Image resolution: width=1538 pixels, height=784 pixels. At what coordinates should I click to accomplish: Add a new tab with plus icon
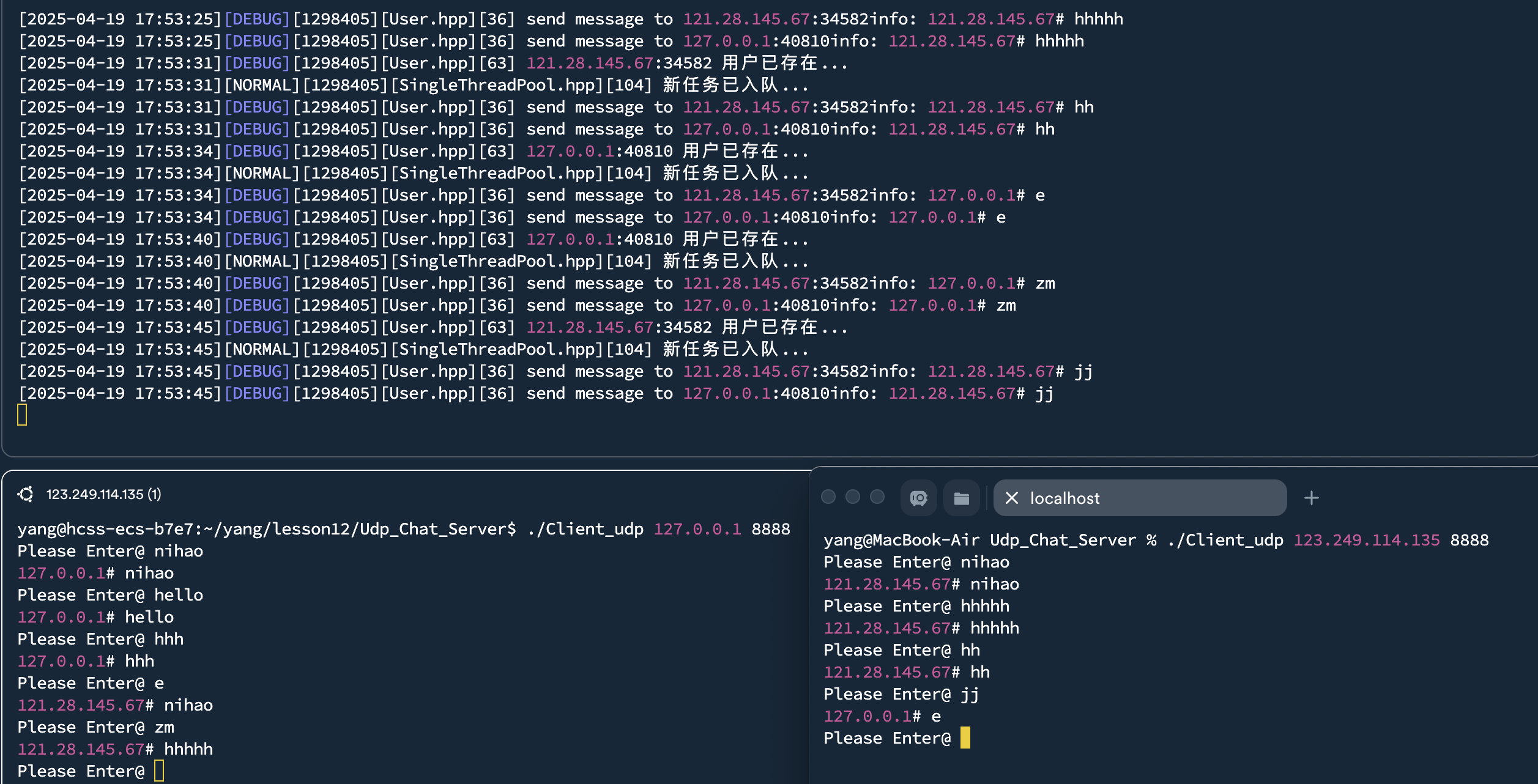(x=1311, y=498)
